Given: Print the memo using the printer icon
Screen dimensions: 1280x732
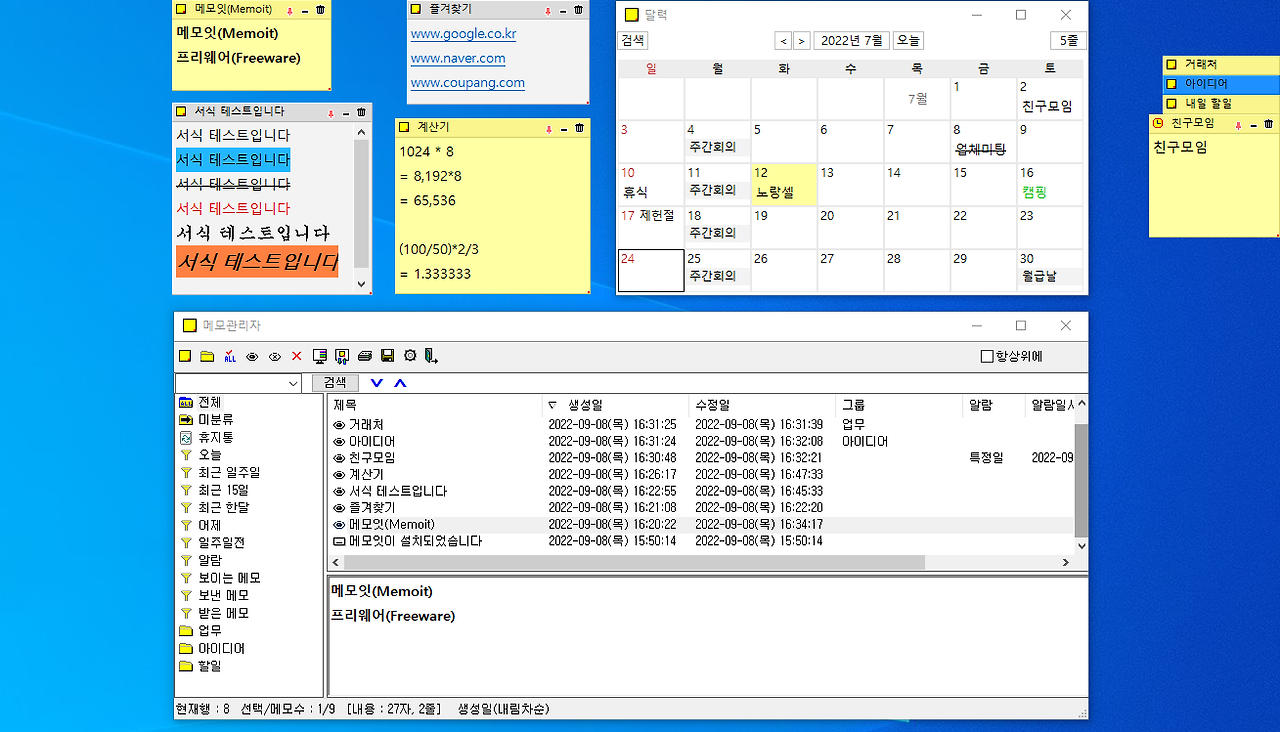Looking at the screenshot, I should (x=364, y=355).
